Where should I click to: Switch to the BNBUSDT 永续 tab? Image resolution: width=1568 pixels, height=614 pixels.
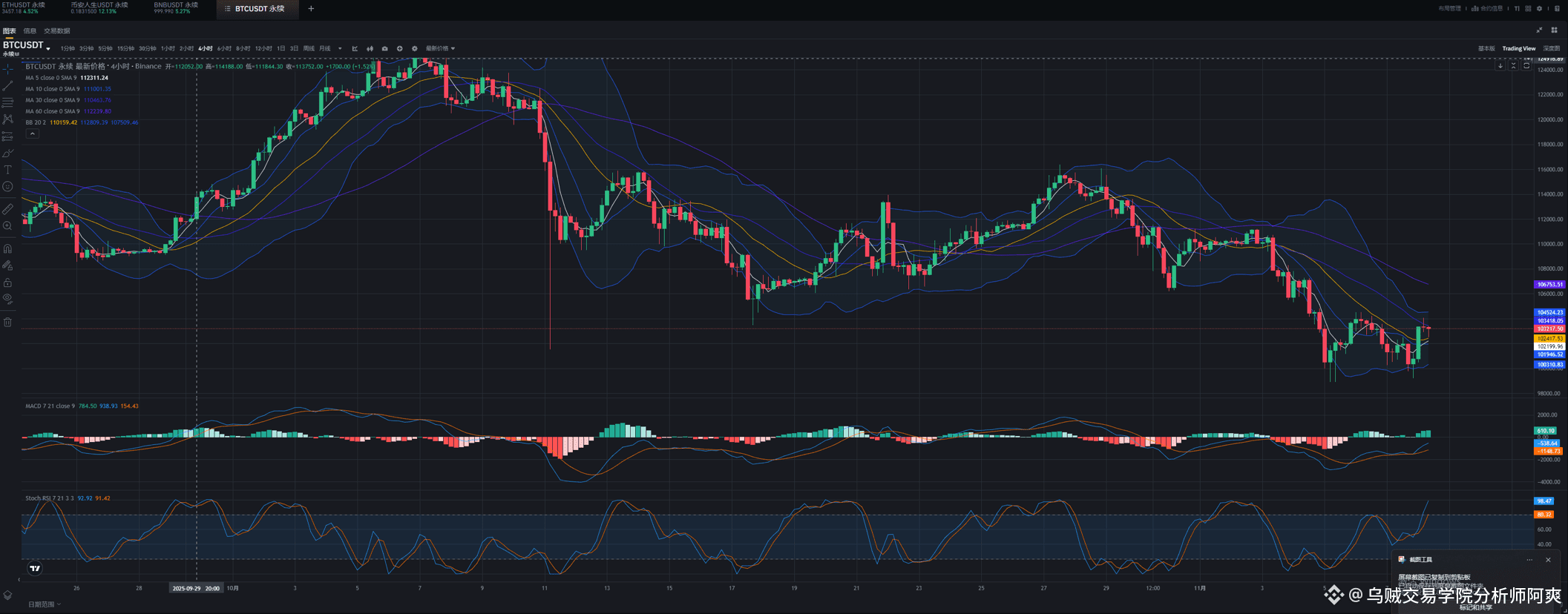pos(176,7)
